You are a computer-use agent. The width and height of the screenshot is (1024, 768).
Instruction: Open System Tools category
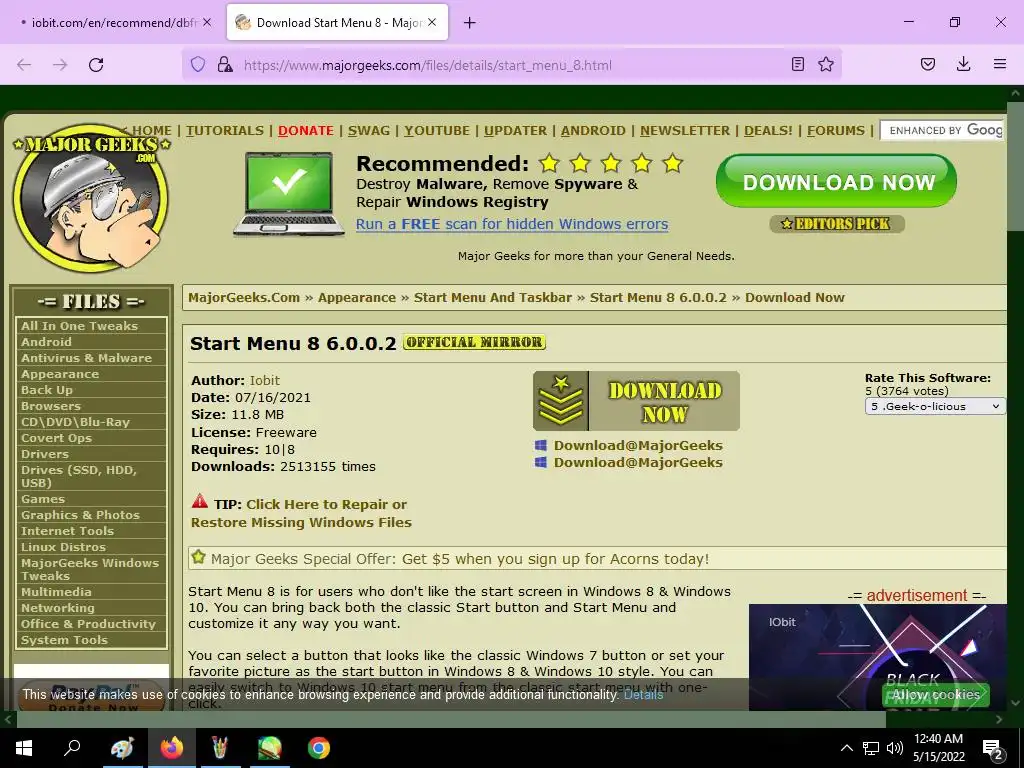[x=64, y=640]
